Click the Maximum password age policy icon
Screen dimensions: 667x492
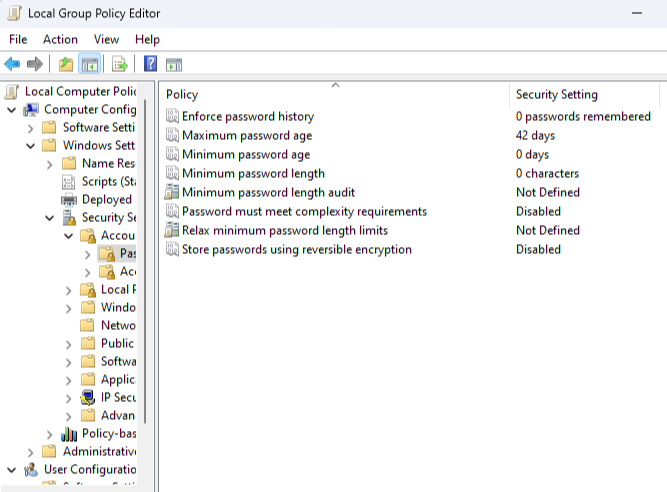pyautogui.click(x=172, y=135)
